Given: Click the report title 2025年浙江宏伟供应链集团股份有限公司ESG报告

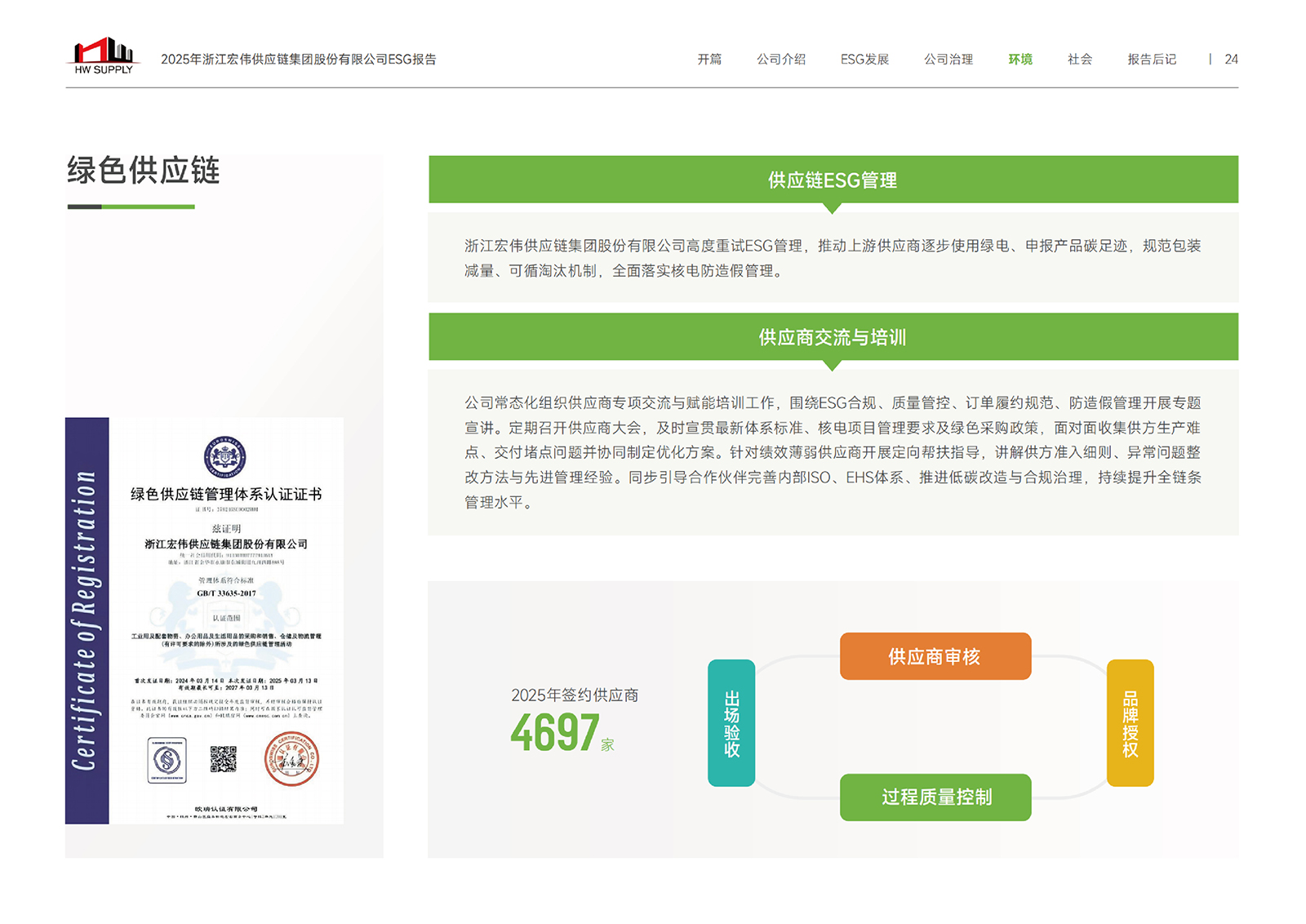Looking at the screenshot, I should [299, 60].
